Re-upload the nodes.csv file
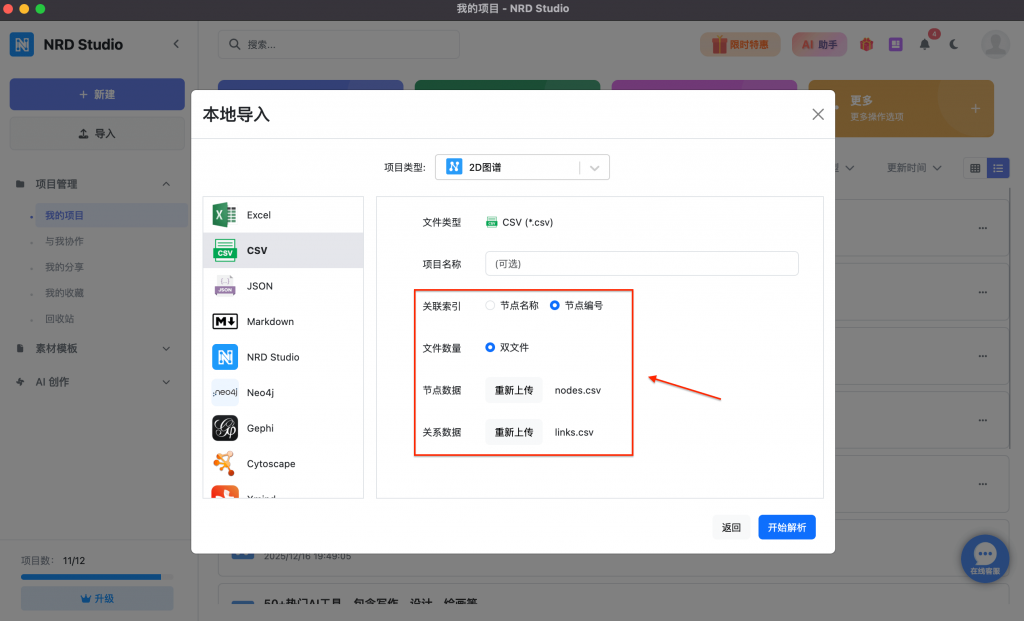The height and width of the screenshot is (621, 1024). [x=514, y=390]
